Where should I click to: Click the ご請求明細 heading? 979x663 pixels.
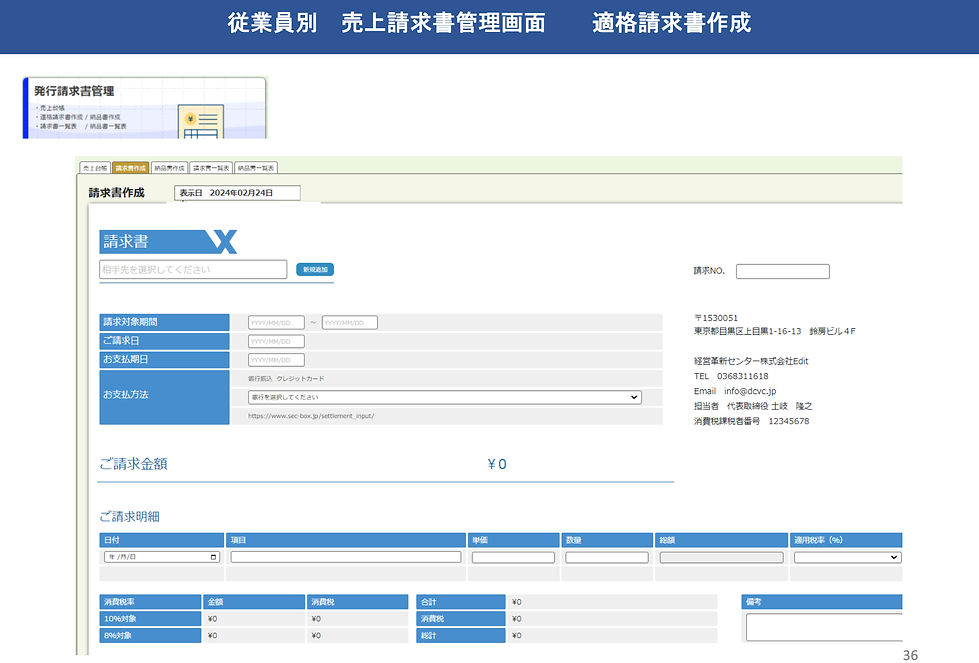pos(130,516)
